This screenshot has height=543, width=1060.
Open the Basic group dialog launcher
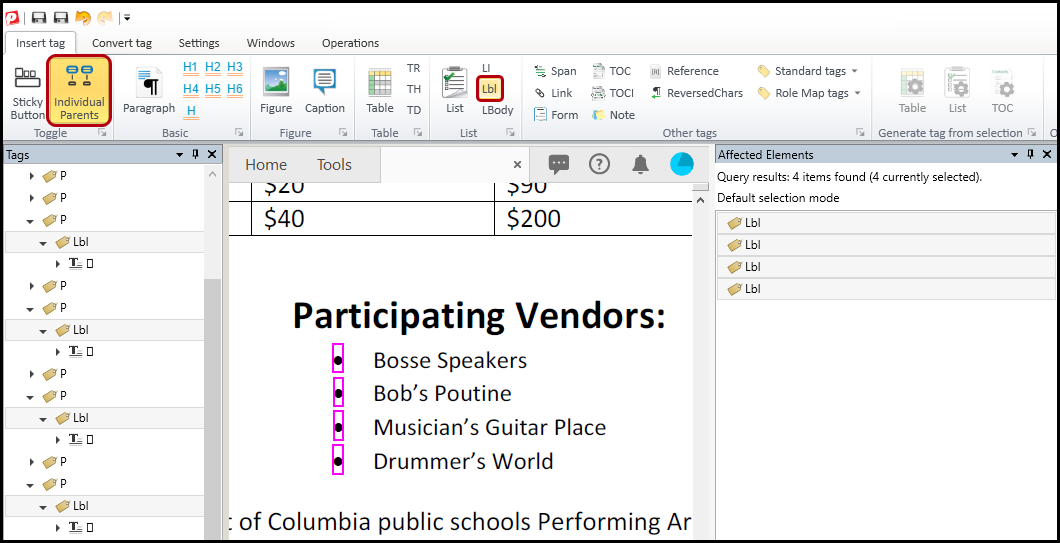[x=239, y=133]
